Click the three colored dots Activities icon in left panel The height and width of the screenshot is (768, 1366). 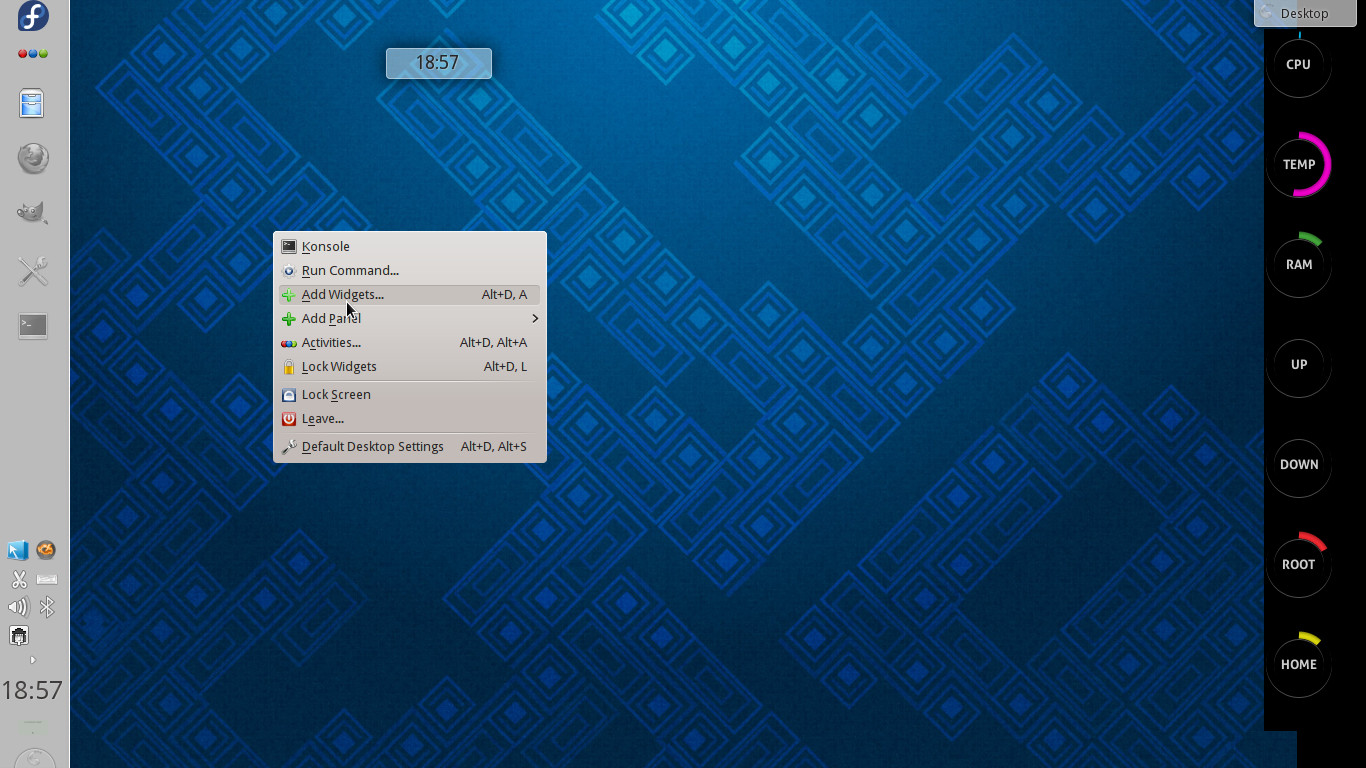click(33, 54)
